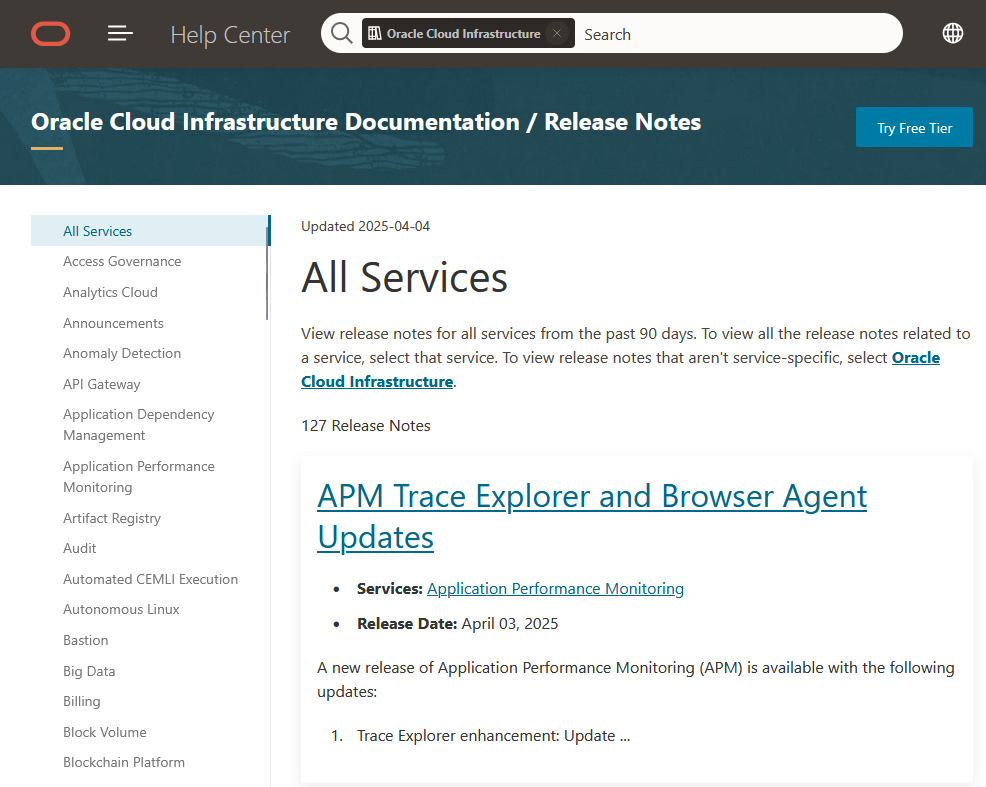Choose Artifact Registry in sidebar
This screenshot has width=986, height=787.
111,518
